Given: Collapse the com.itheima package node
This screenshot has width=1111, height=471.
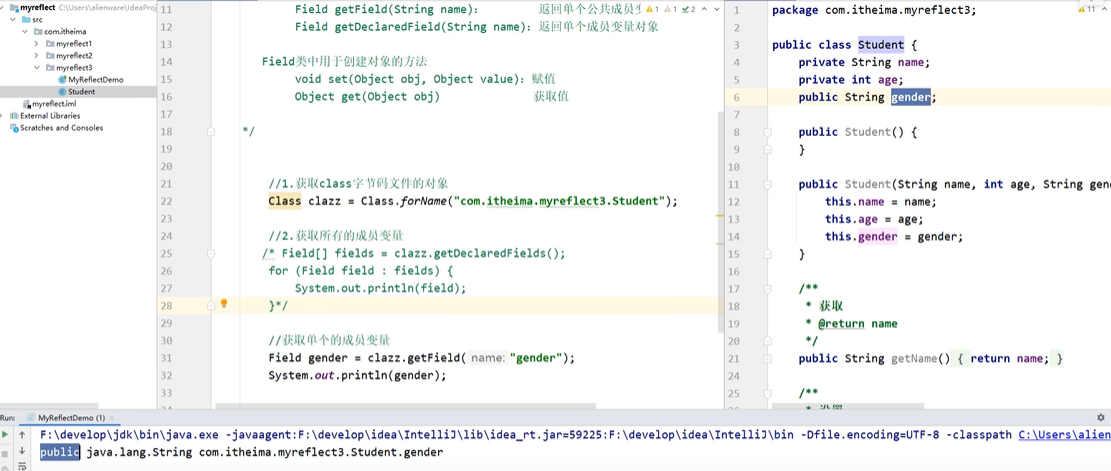Looking at the screenshot, I should (26, 32).
